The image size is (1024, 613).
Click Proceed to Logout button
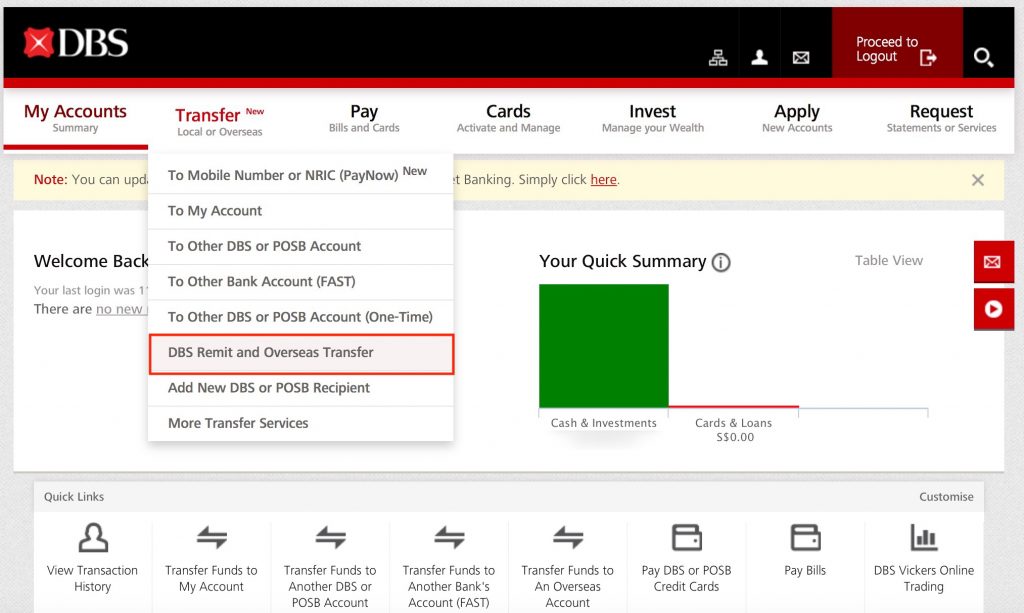click(897, 43)
